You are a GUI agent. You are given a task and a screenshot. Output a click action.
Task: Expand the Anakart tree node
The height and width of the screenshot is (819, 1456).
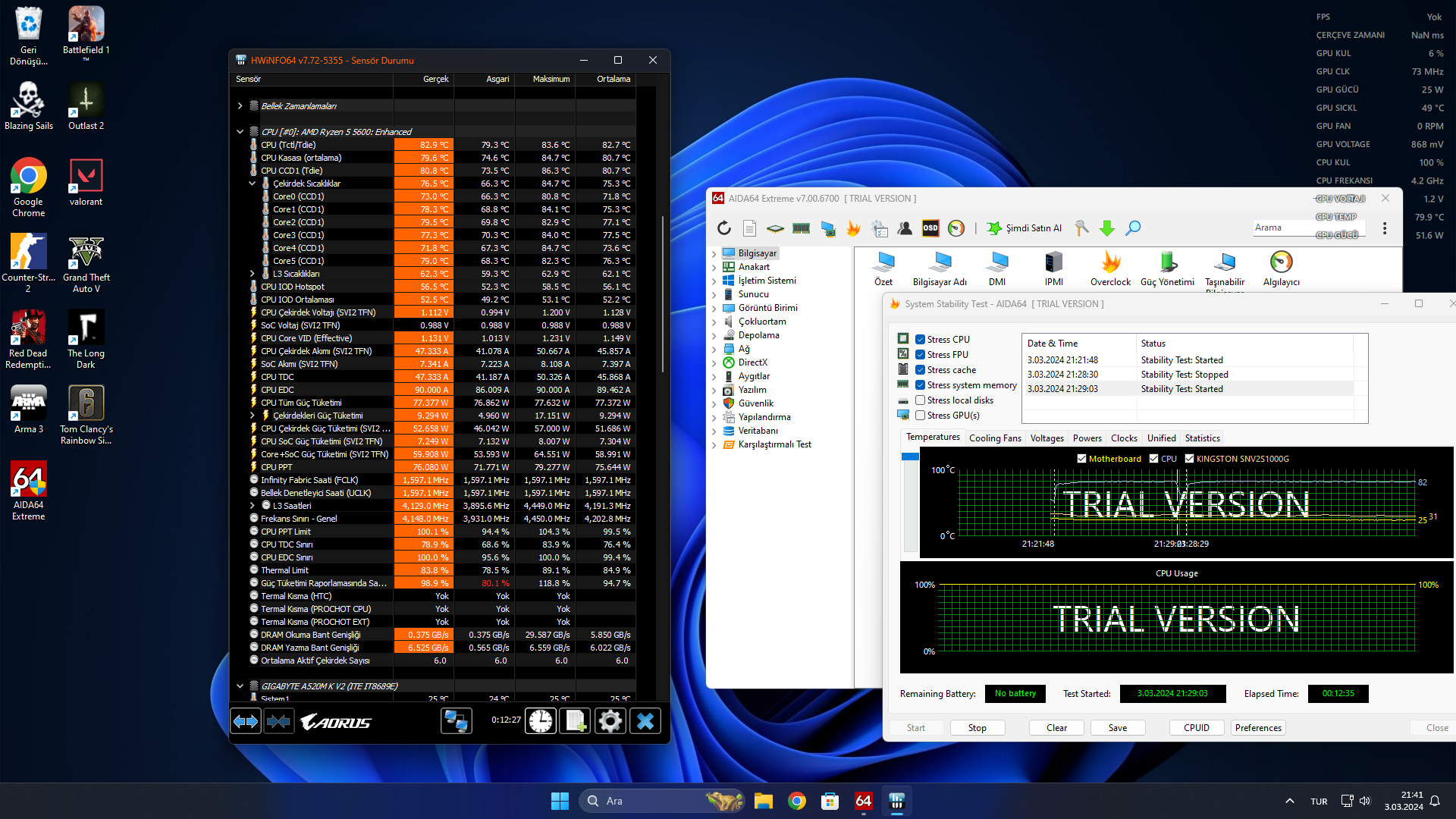click(x=714, y=267)
